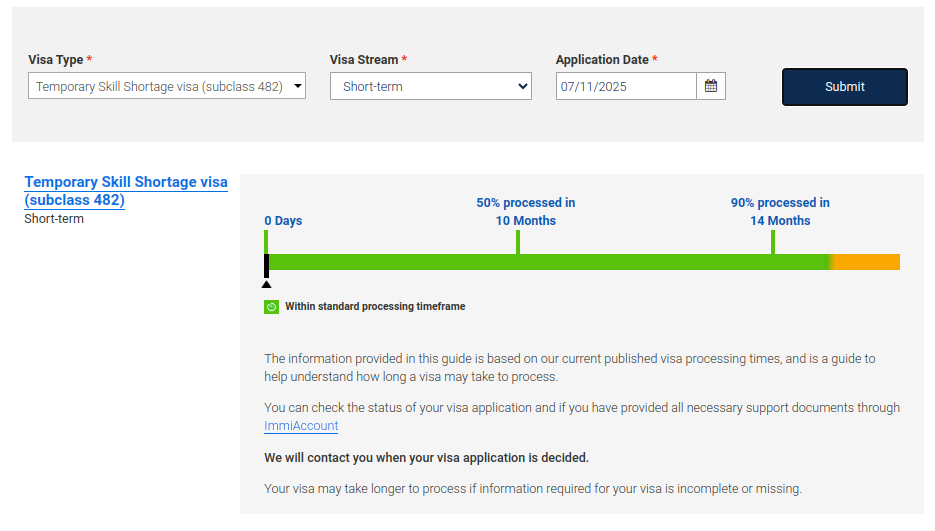Click the black triangle position pointer
This screenshot has width=935, height=531.
pyautogui.click(x=266, y=284)
